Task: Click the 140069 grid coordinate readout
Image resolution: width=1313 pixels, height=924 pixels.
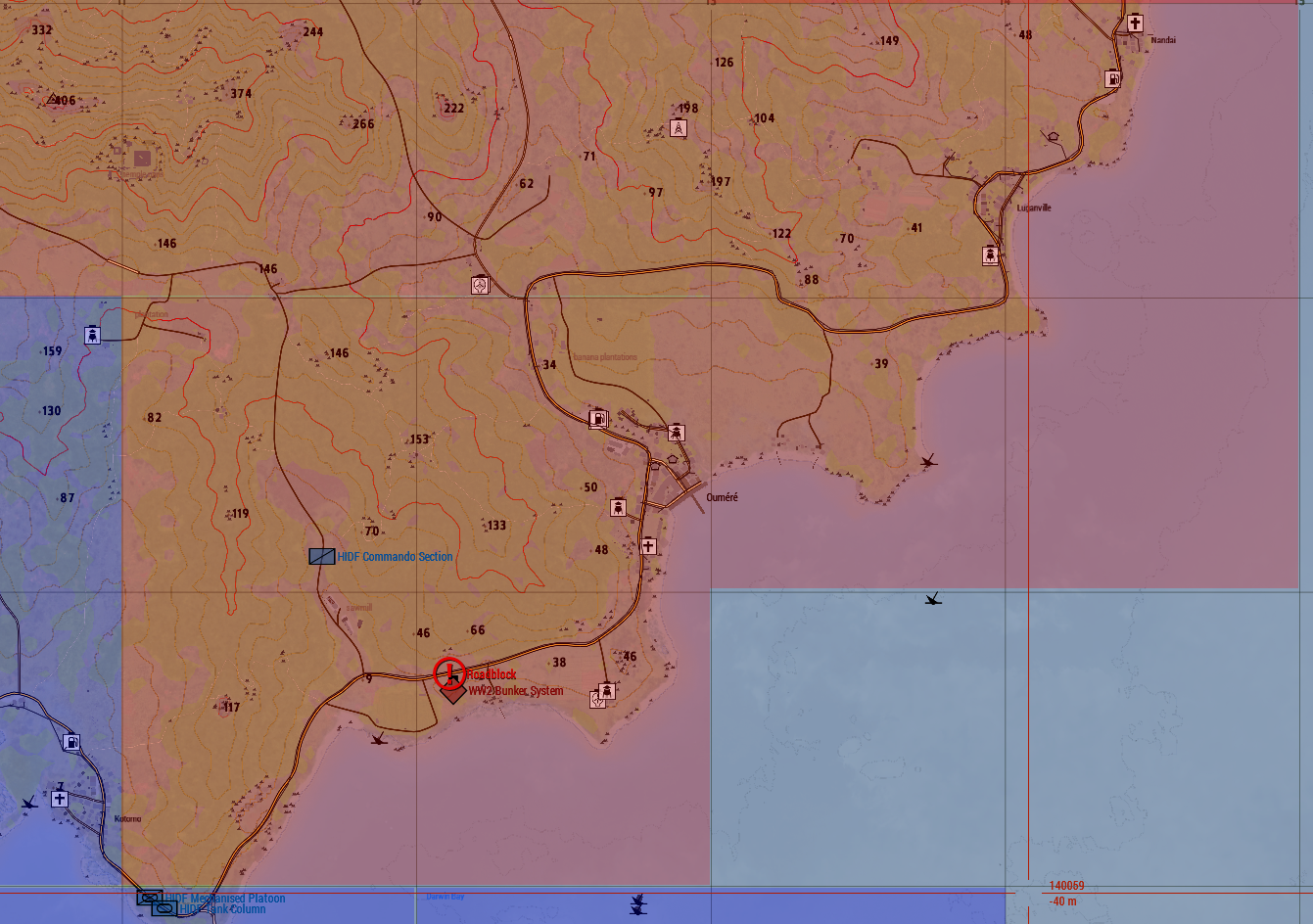Action: click(1066, 886)
